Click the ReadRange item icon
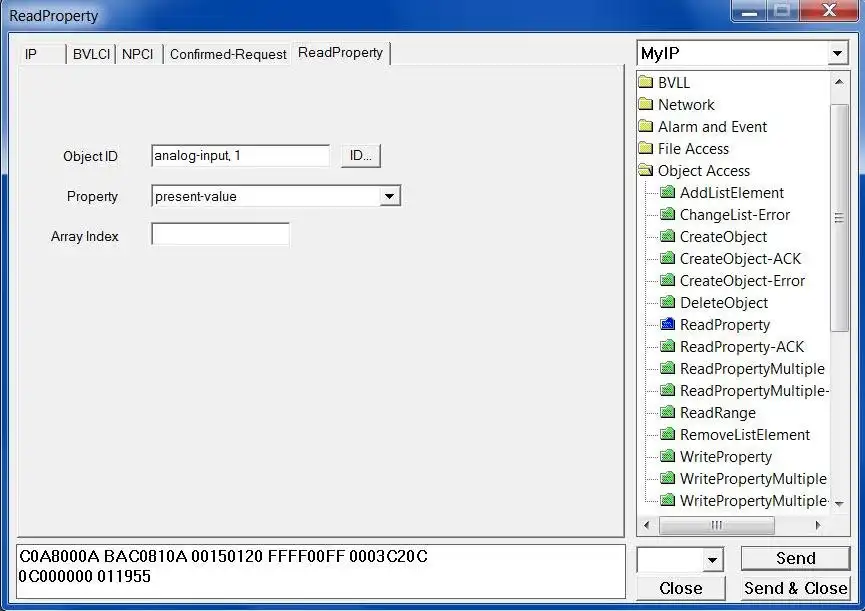The height and width of the screenshot is (611, 865). pos(668,412)
